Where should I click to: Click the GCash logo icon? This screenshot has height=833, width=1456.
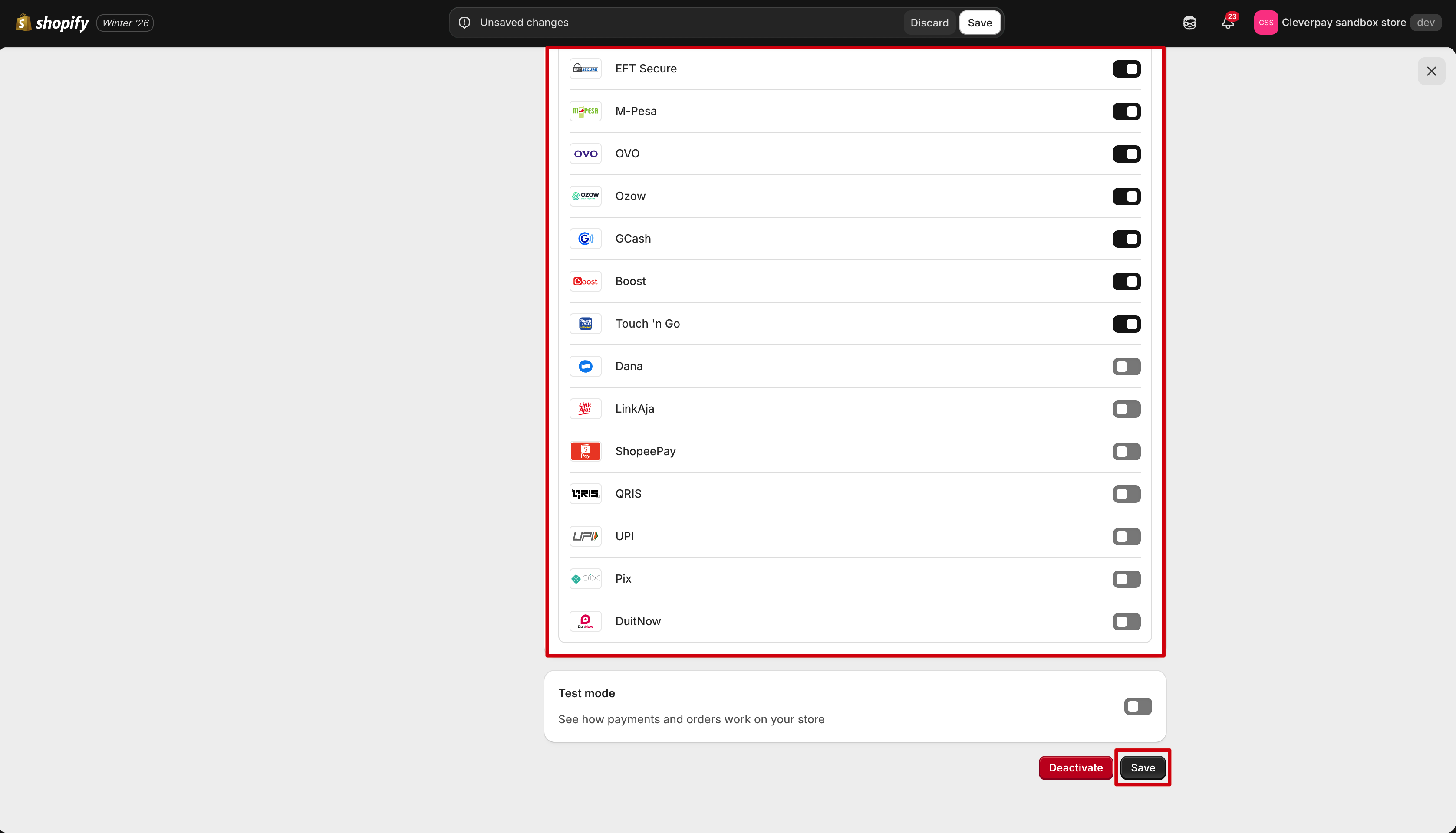585,239
